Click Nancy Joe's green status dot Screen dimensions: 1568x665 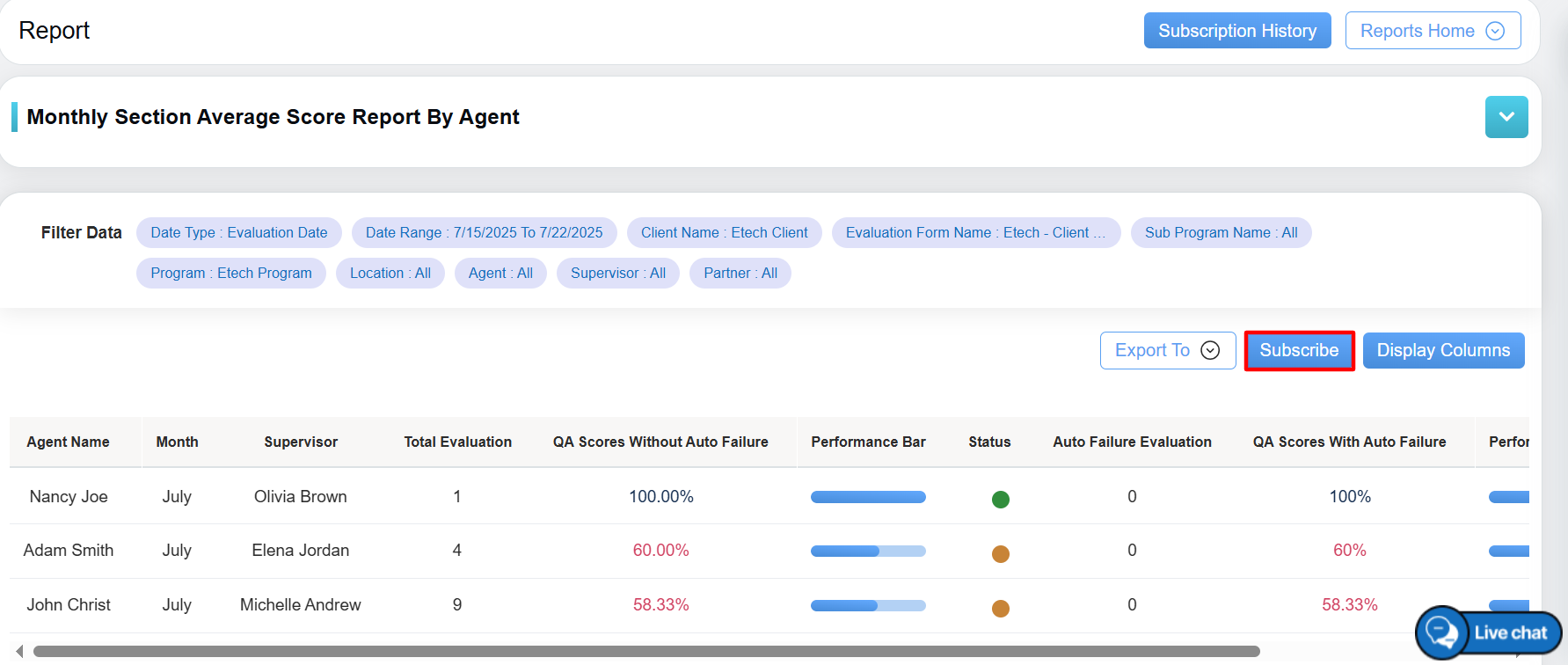[x=1000, y=500]
